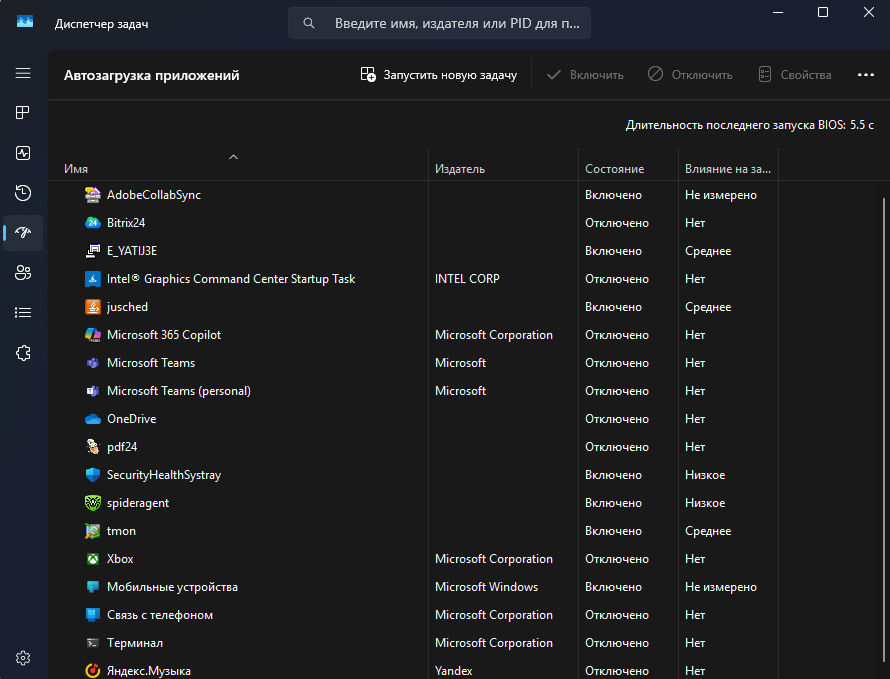
Task: Maximize the Task Manager window
Action: point(823,12)
